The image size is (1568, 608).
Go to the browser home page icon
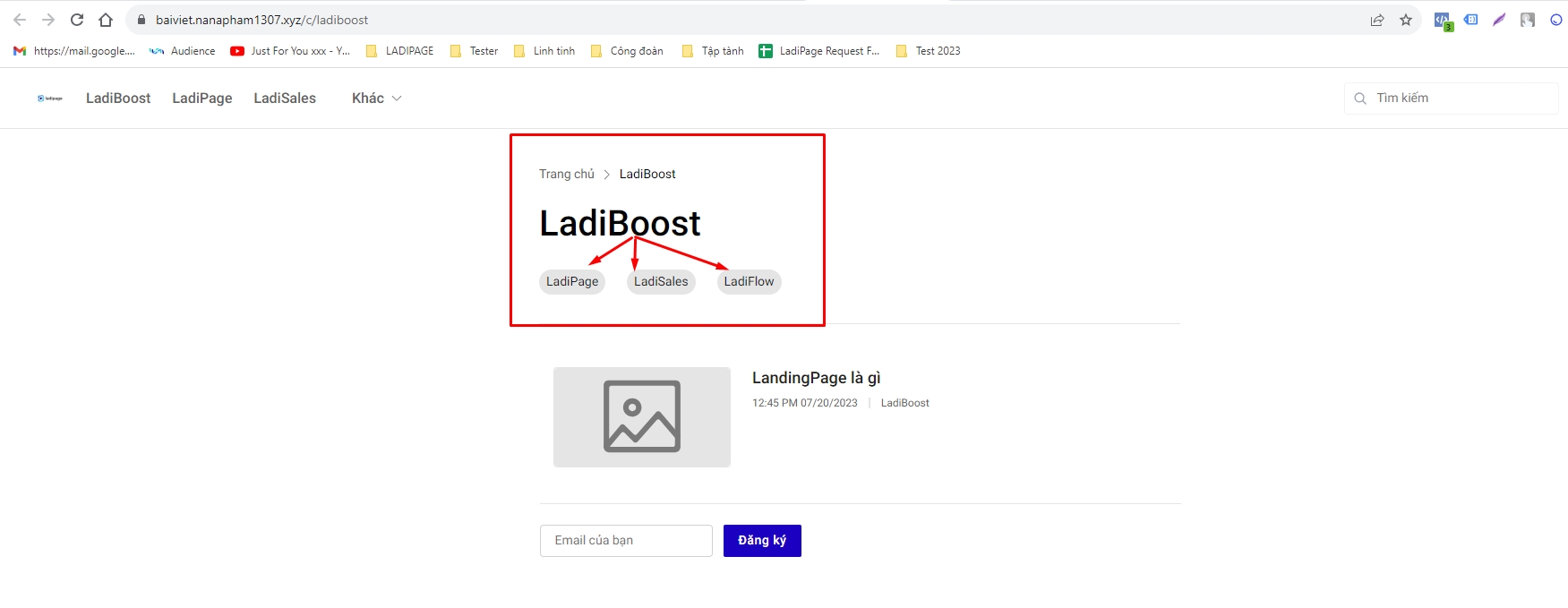pos(106,20)
